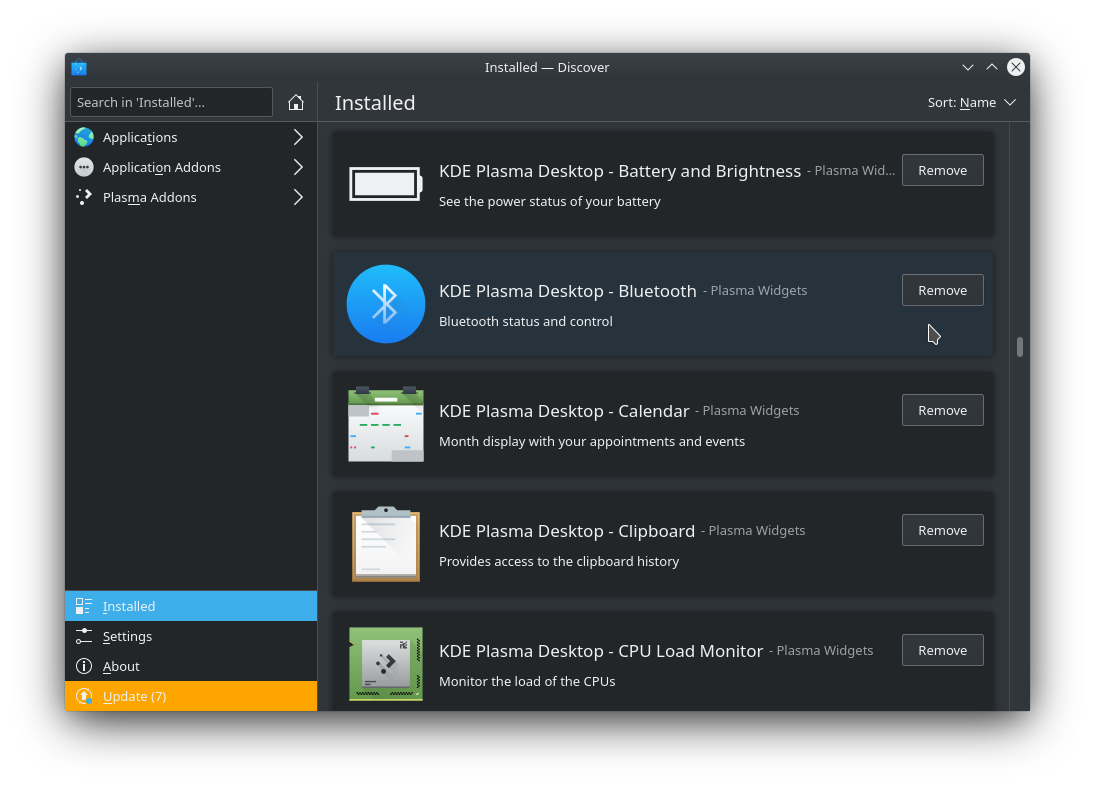1095x788 pixels.
Task: Expand the Applications category chevron
Action: point(298,137)
